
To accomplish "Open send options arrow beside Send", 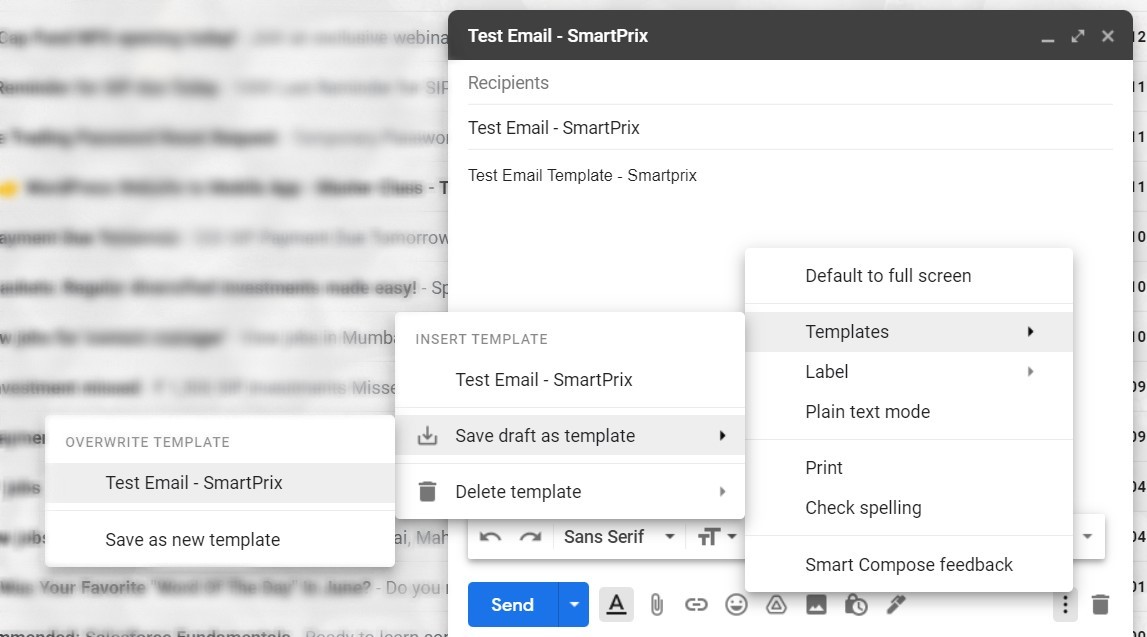I will point(574,605).
